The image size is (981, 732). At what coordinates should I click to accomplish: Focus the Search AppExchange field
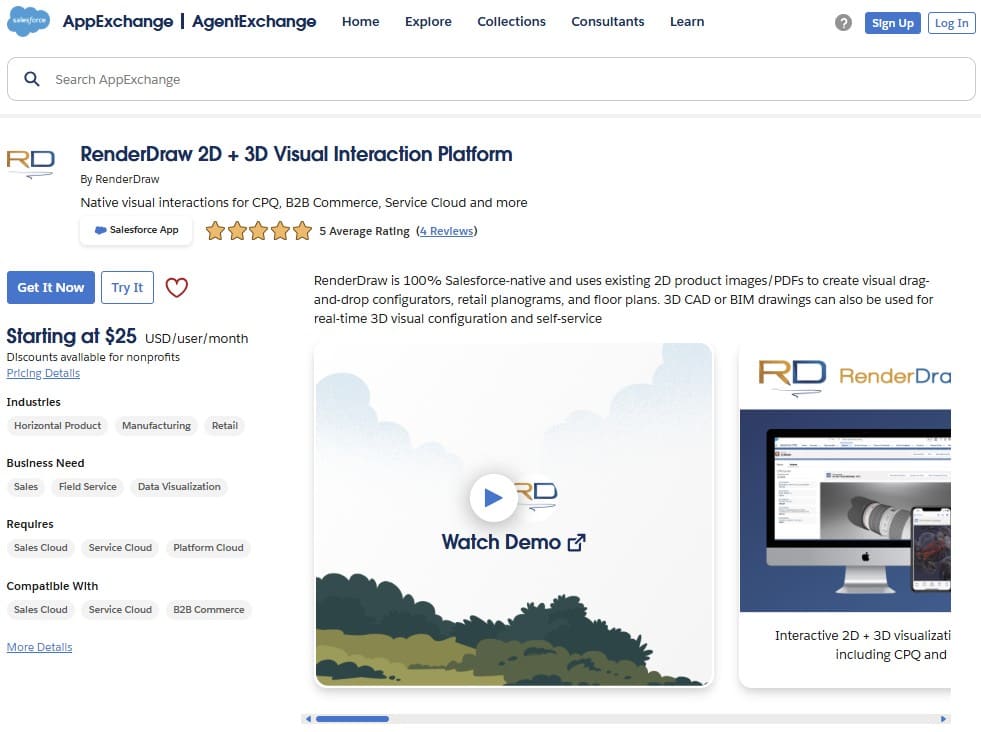point(491,79)
